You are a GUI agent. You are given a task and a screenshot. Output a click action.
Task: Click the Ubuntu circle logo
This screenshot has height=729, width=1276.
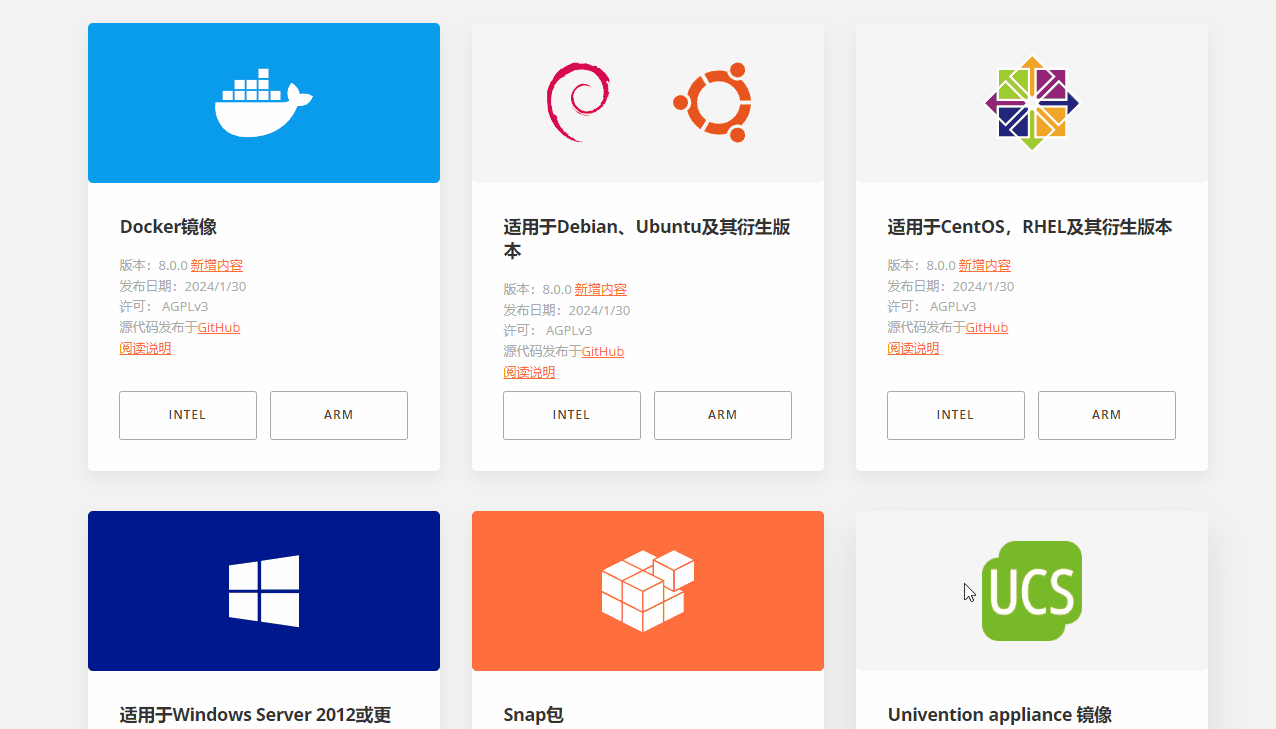712,102
